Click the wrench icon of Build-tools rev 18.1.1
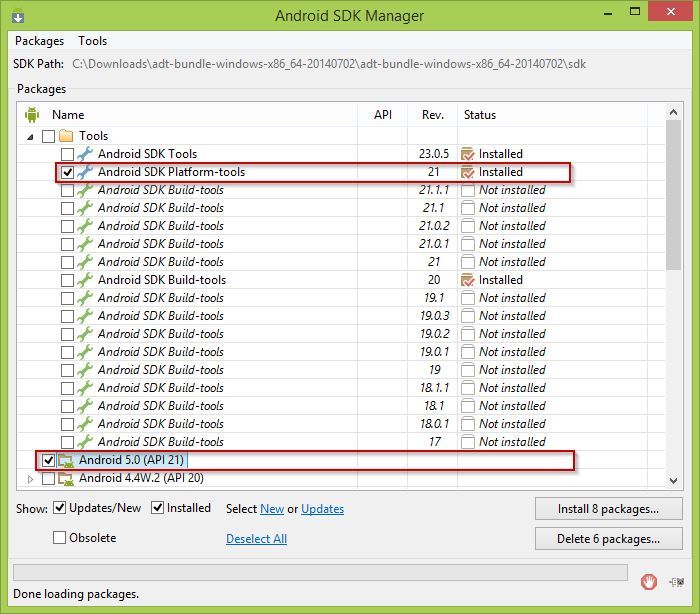 point(85,388)
